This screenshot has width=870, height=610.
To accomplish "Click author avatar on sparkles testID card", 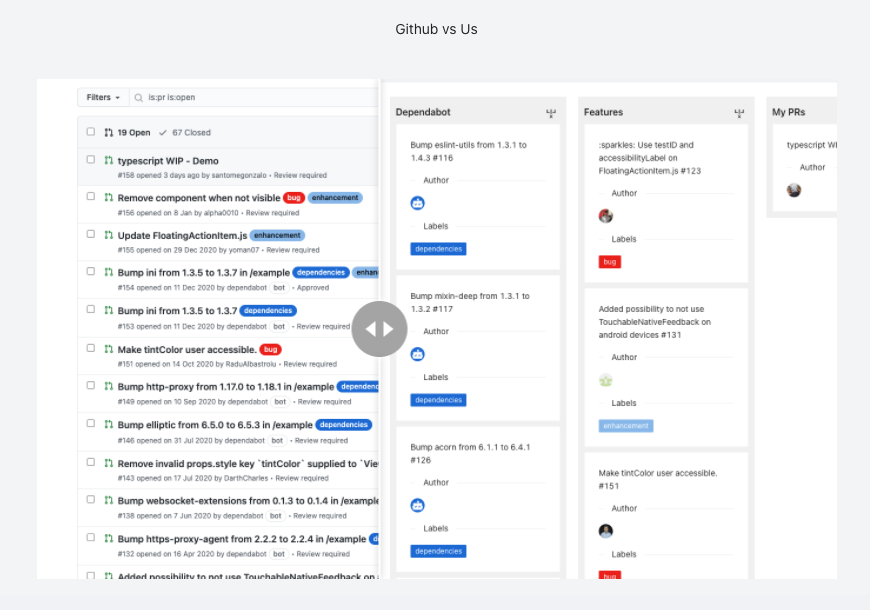I will 606,216.
